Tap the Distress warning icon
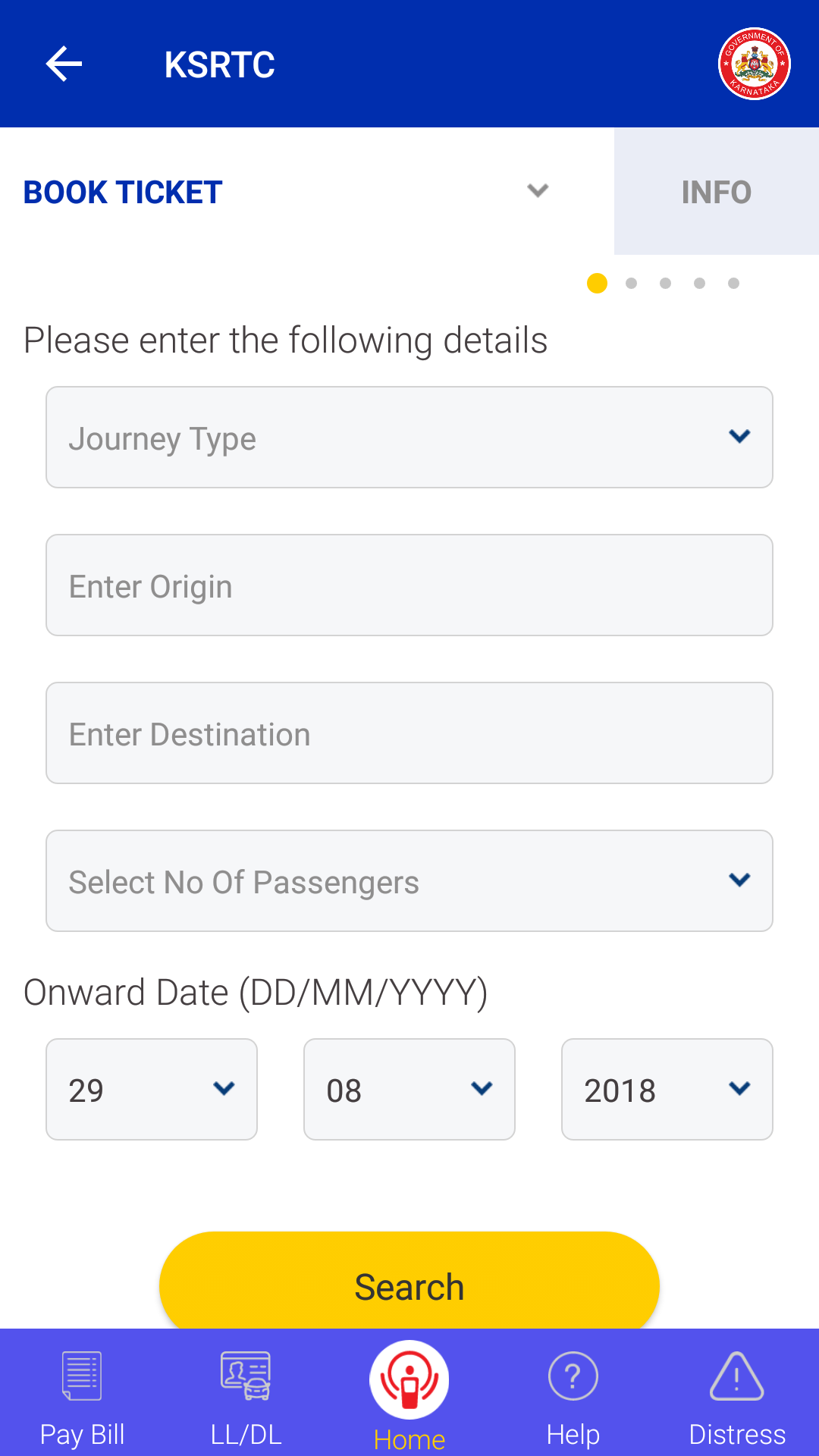819x1456 pixels. coord(736,1376)
